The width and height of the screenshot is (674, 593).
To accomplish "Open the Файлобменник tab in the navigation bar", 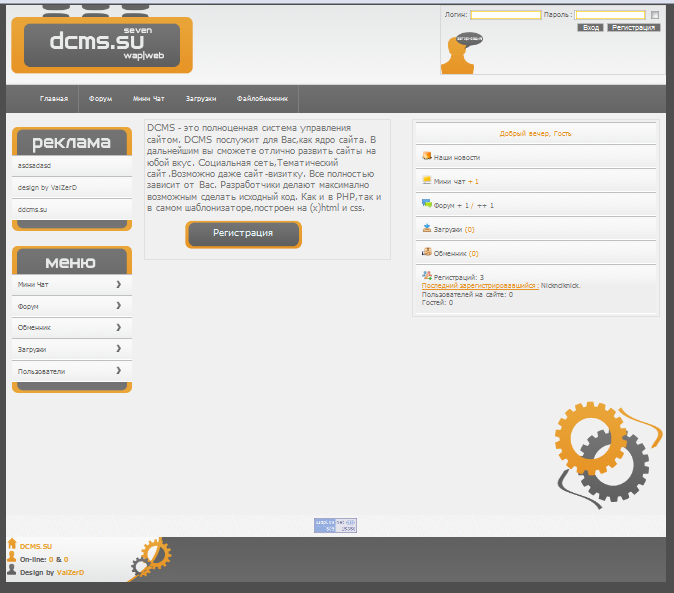I will pyautogui.click(x=262, y=99).
